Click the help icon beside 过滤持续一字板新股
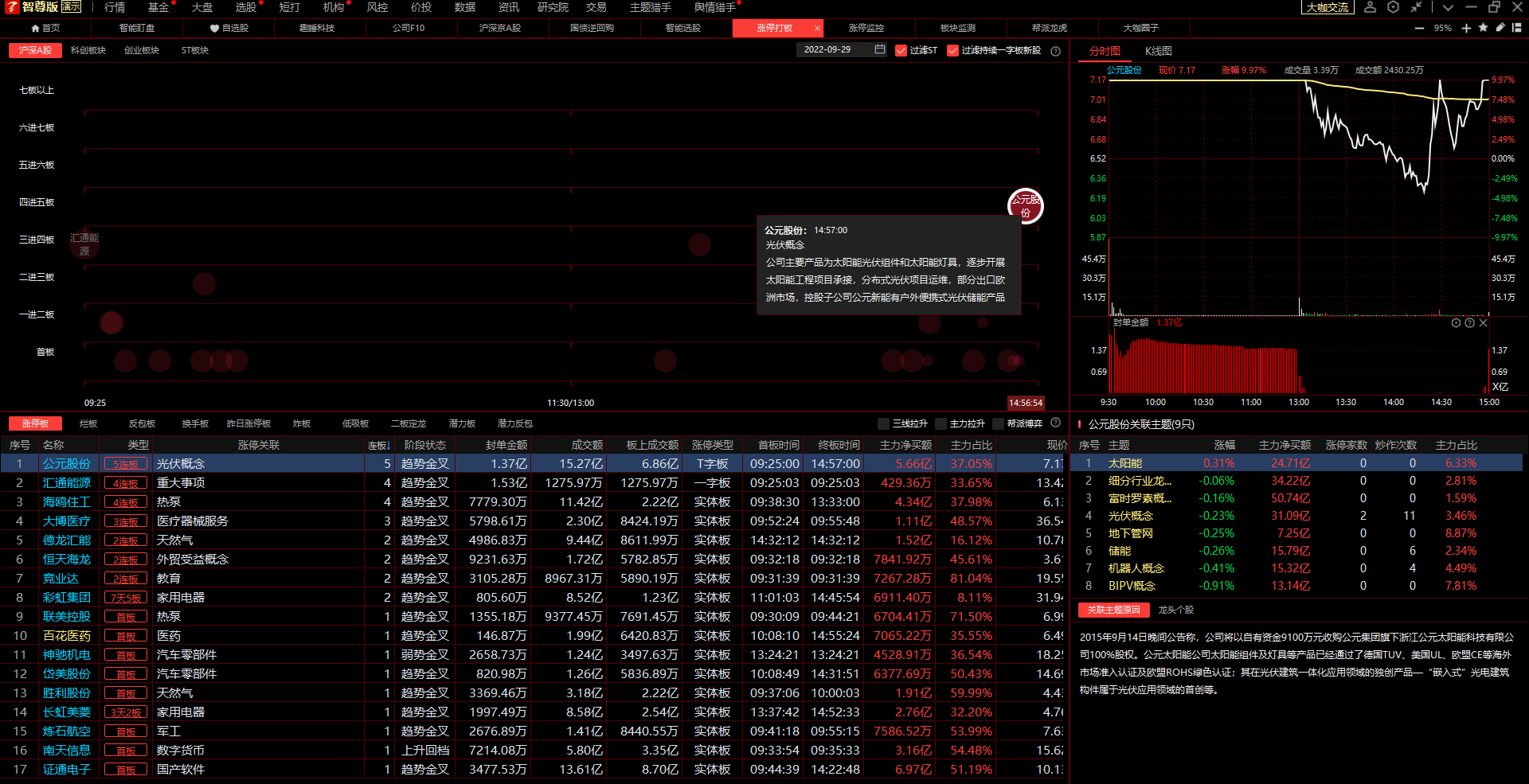Viewport: 1529px width, 784px height. pos(1055,51)
